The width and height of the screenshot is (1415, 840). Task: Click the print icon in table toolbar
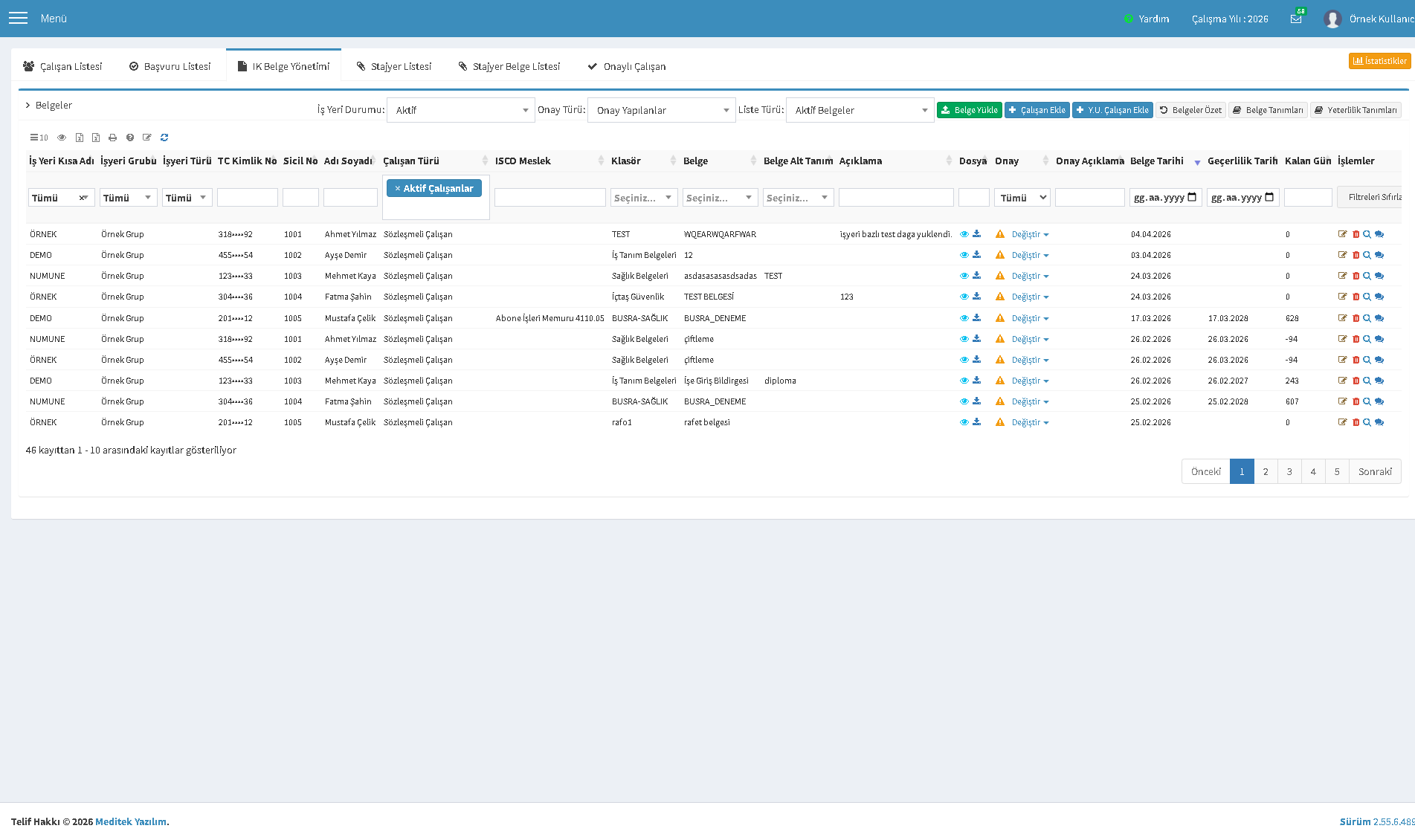coord(112,138)
